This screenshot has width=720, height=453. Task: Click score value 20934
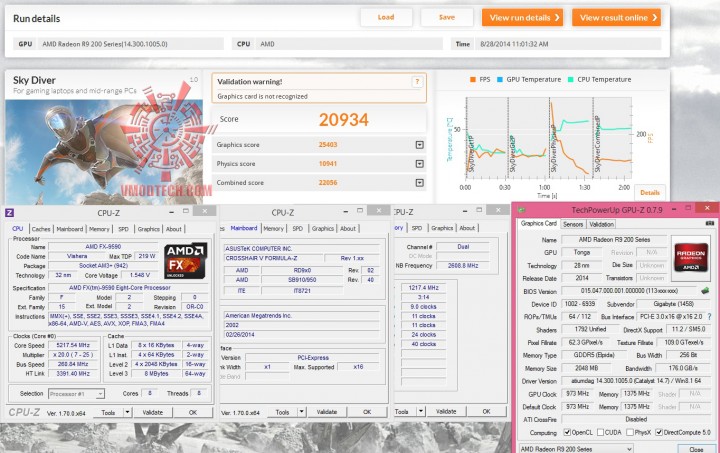343,120
